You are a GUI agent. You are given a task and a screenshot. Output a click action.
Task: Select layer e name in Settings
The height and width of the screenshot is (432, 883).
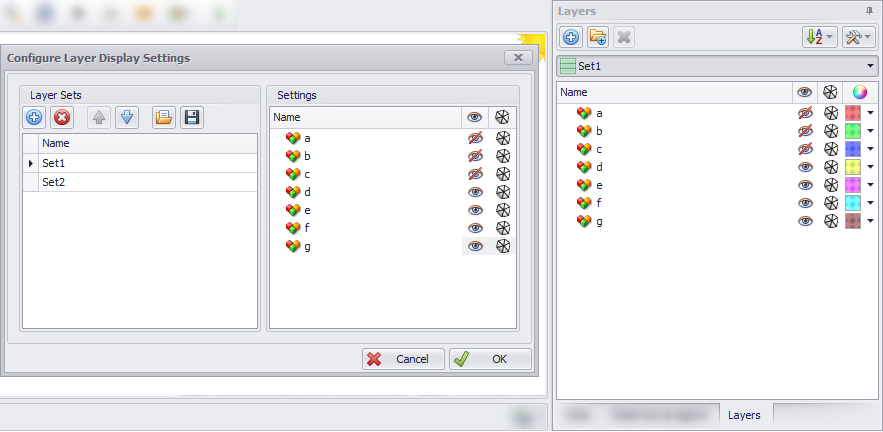click(307, 210)
